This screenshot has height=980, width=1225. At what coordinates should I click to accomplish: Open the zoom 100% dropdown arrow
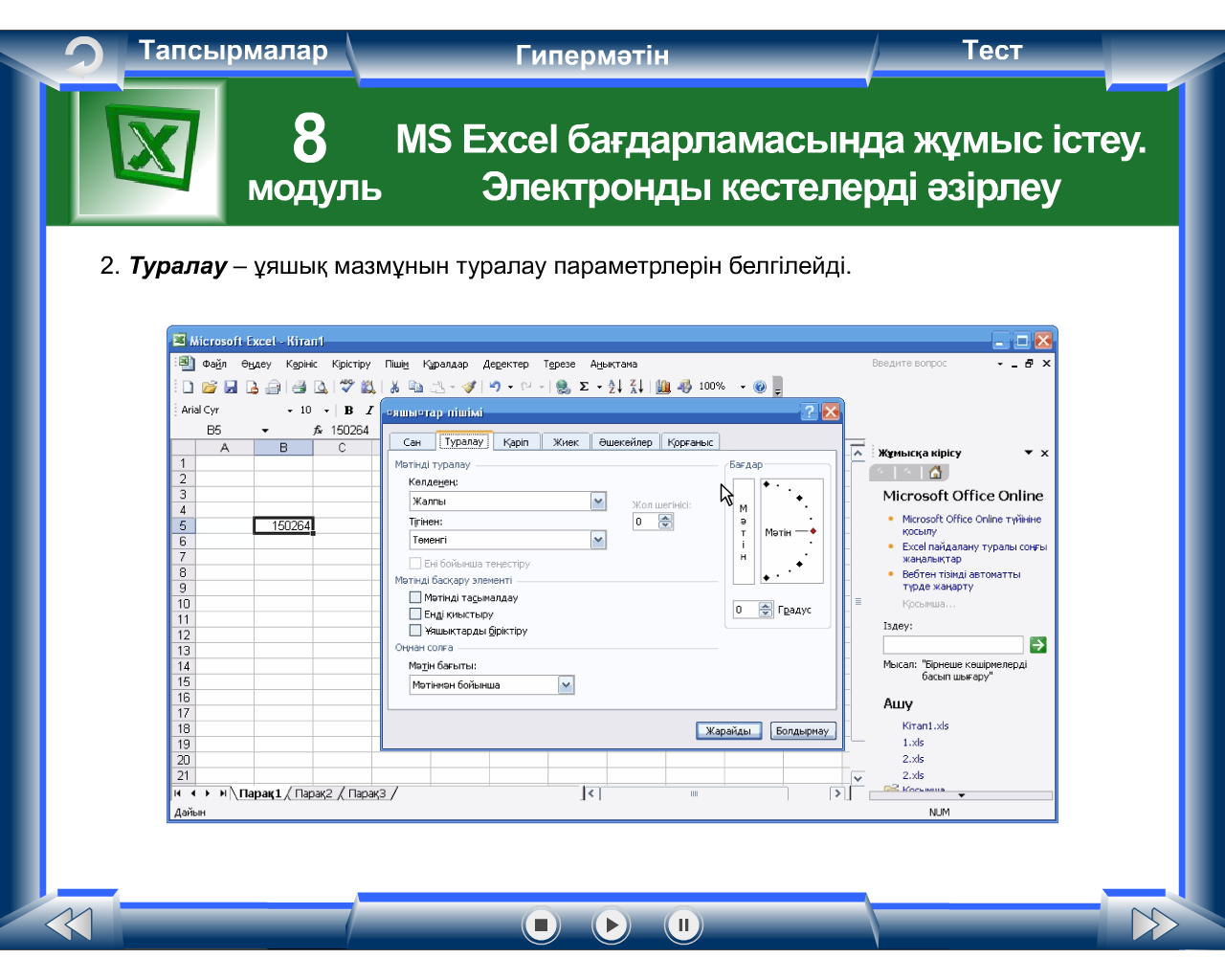pyautogui.click(x=743, y=387)
